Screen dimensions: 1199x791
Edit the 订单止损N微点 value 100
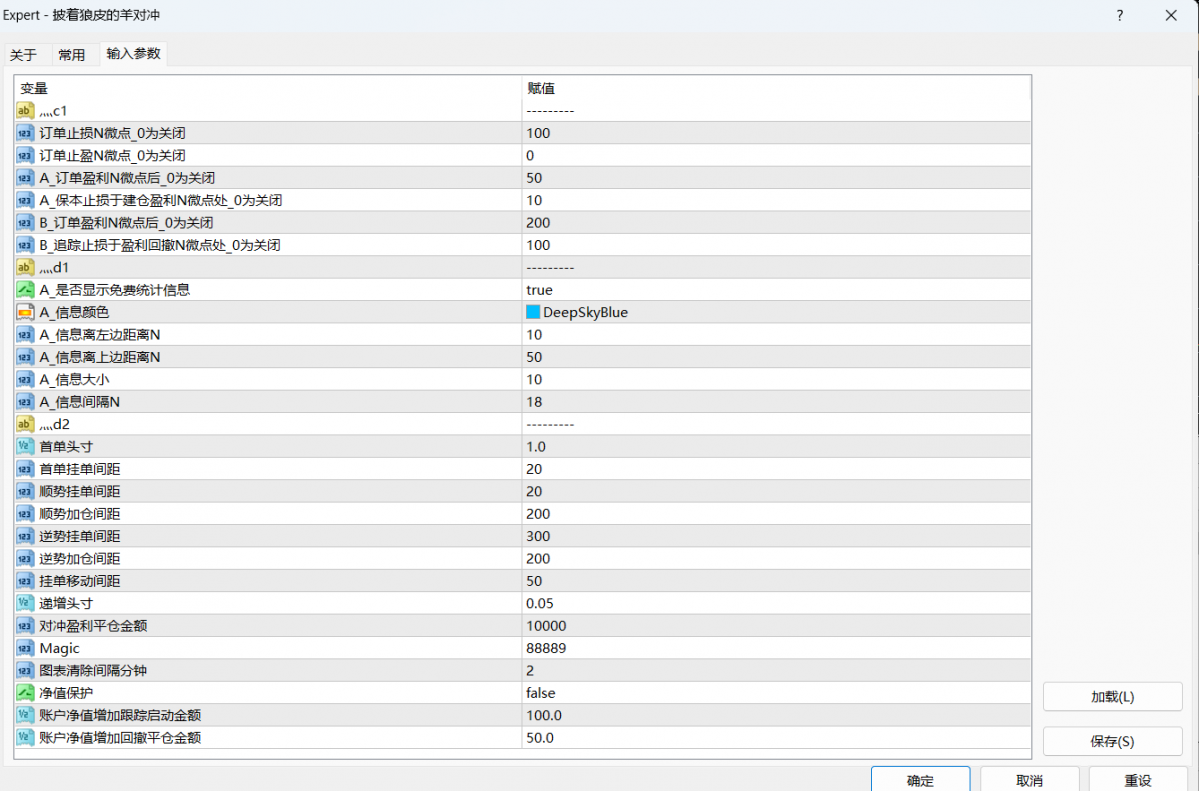(x=538, y=133)
